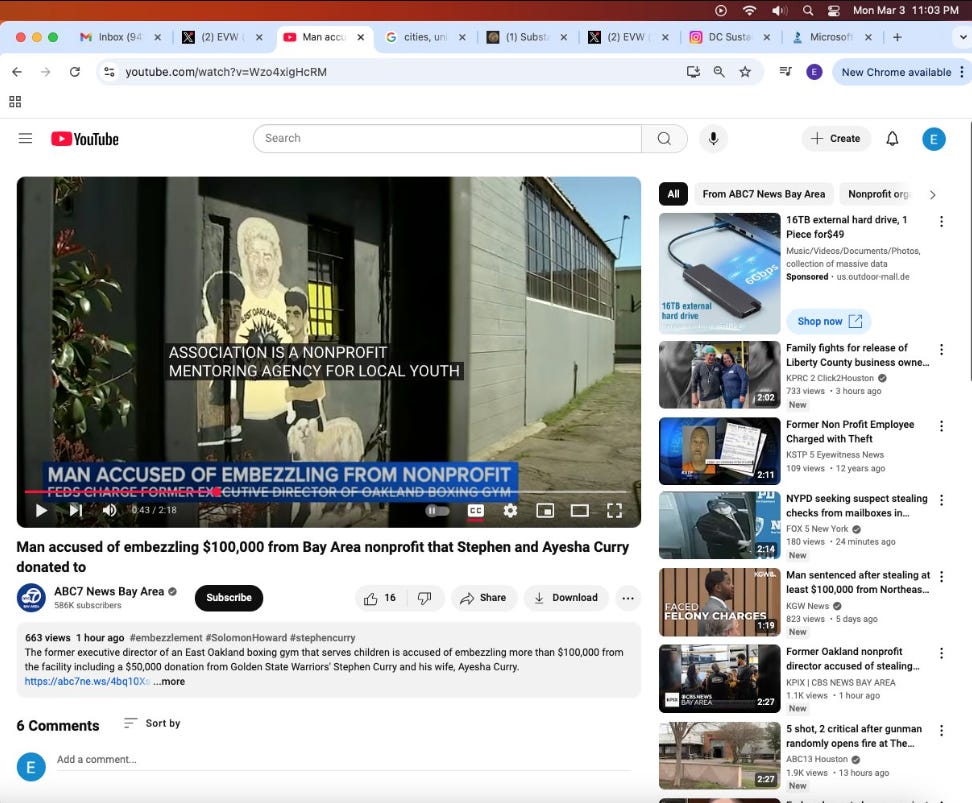Screen dimensions: 972x803
Task: Open ABC7 News Bay Area channel avatar
Action: tap(31, 598)
